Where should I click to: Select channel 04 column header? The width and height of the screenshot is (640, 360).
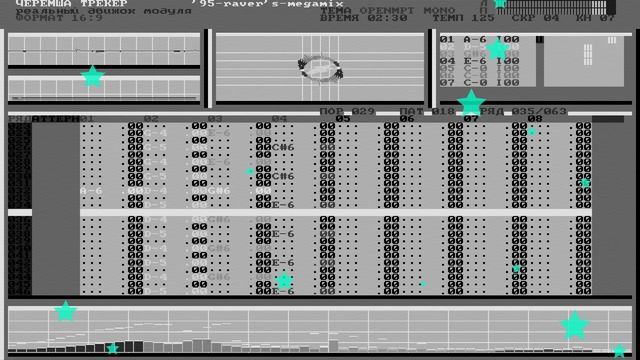279,119
